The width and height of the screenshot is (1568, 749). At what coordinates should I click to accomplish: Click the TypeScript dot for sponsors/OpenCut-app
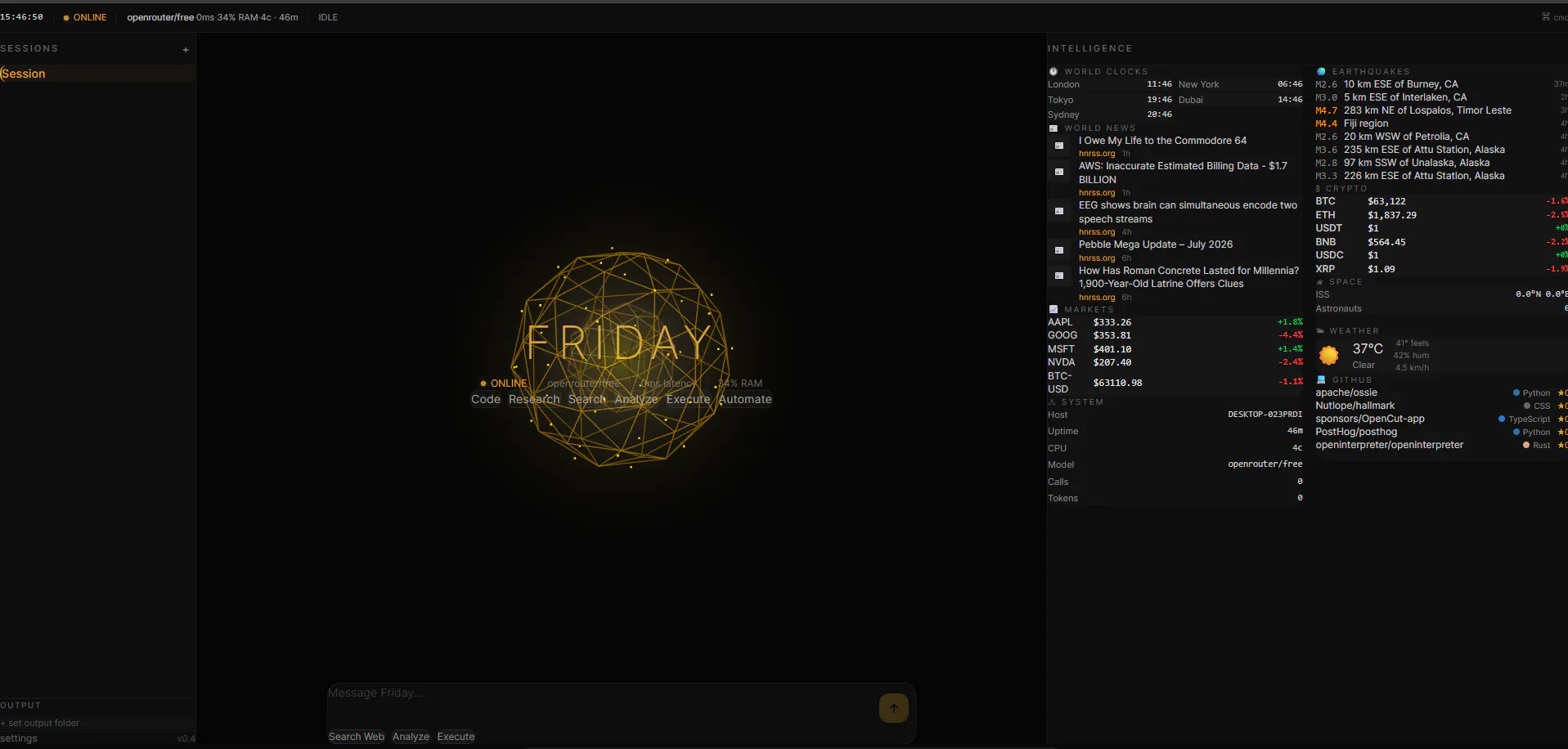(x=1502, y=419)
